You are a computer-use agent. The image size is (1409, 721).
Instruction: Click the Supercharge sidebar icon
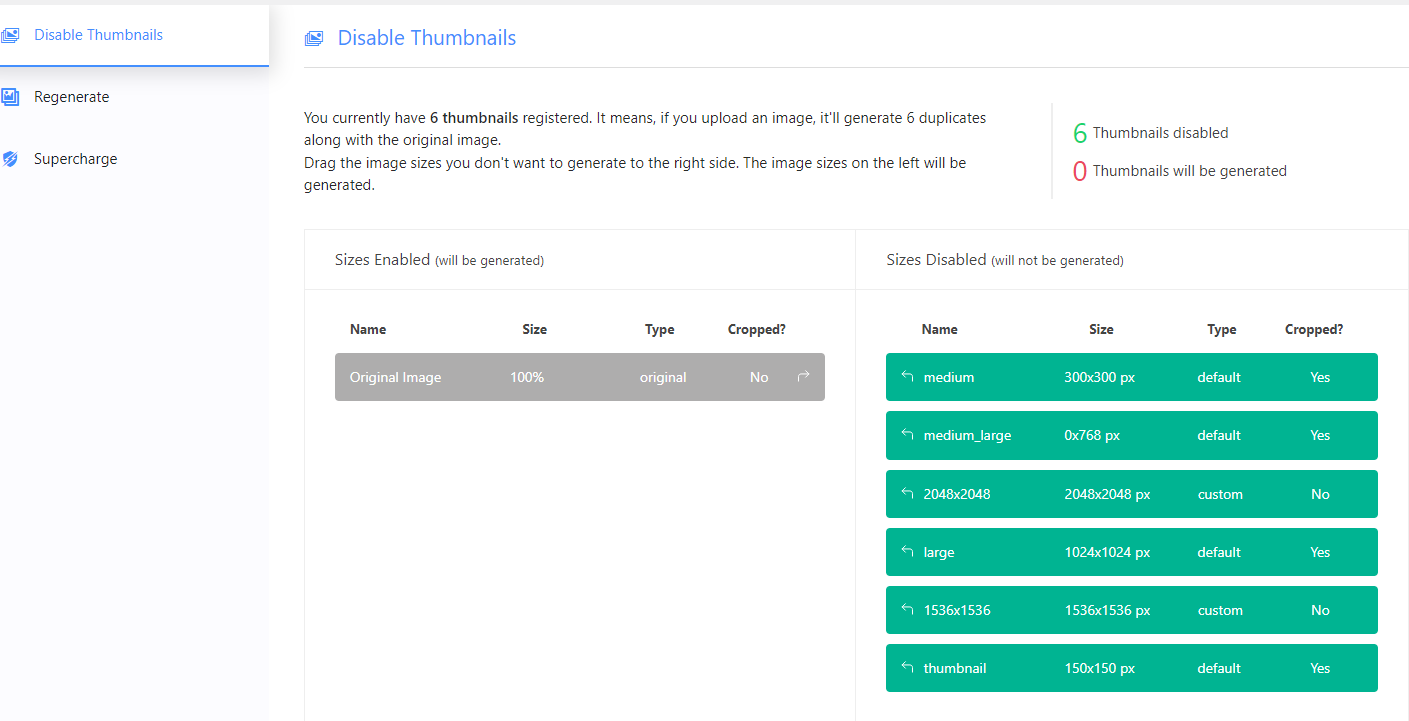tap(10, 159)
